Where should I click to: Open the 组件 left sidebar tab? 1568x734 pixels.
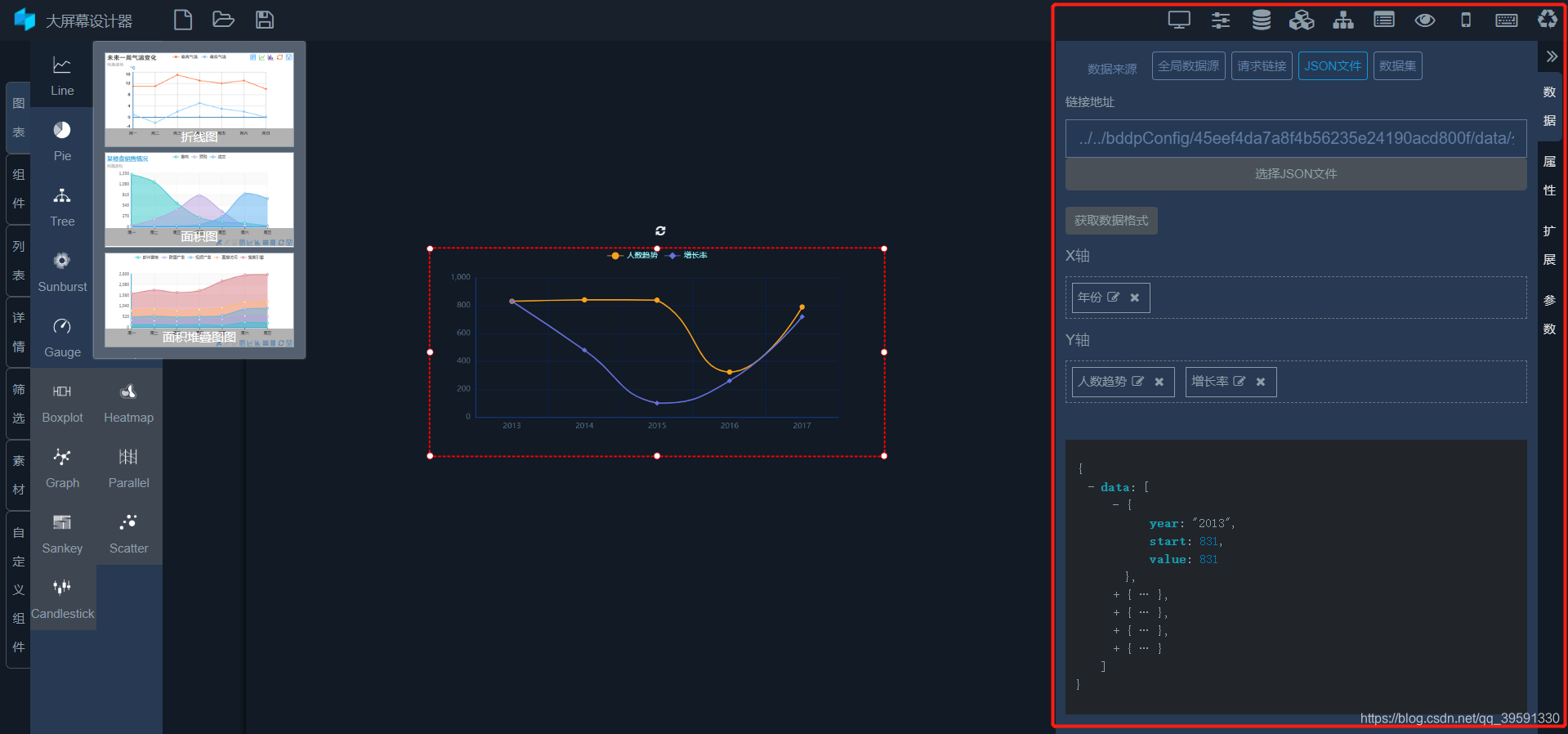coord(18,189)
